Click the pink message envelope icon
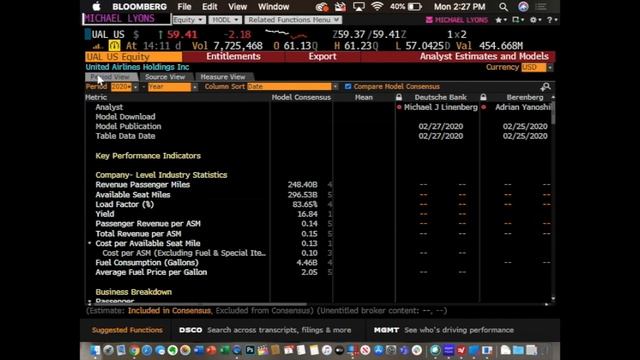Image resolution: width=640 pixels, height=360 pixels. (429, 20)
